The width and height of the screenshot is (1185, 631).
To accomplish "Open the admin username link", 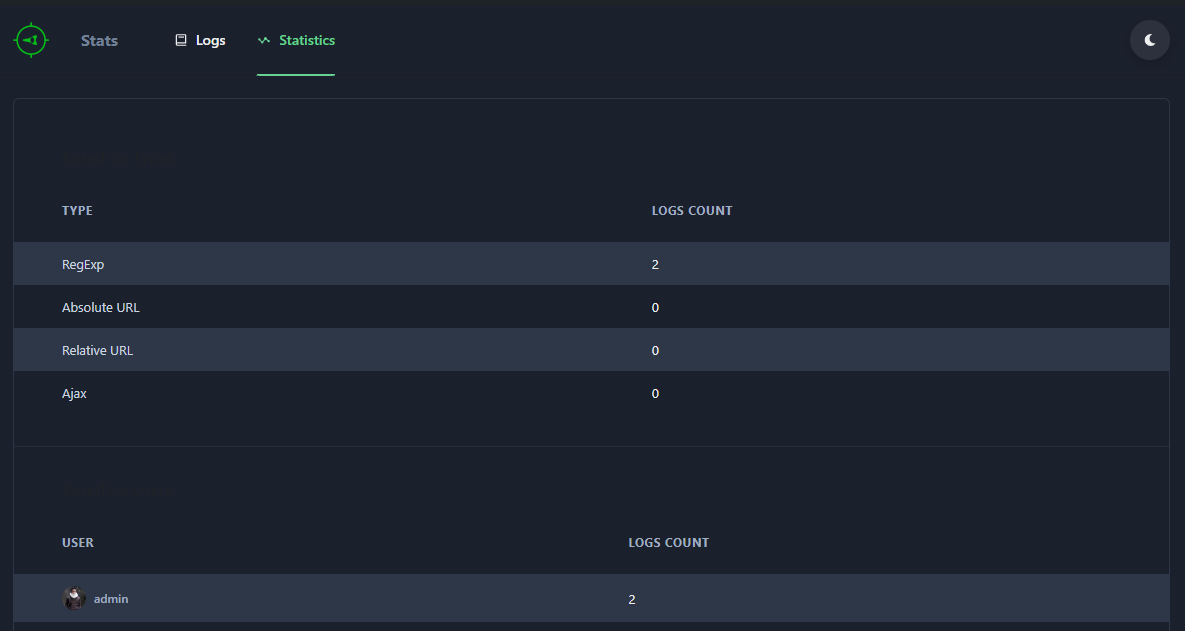I will coord(111,599).
